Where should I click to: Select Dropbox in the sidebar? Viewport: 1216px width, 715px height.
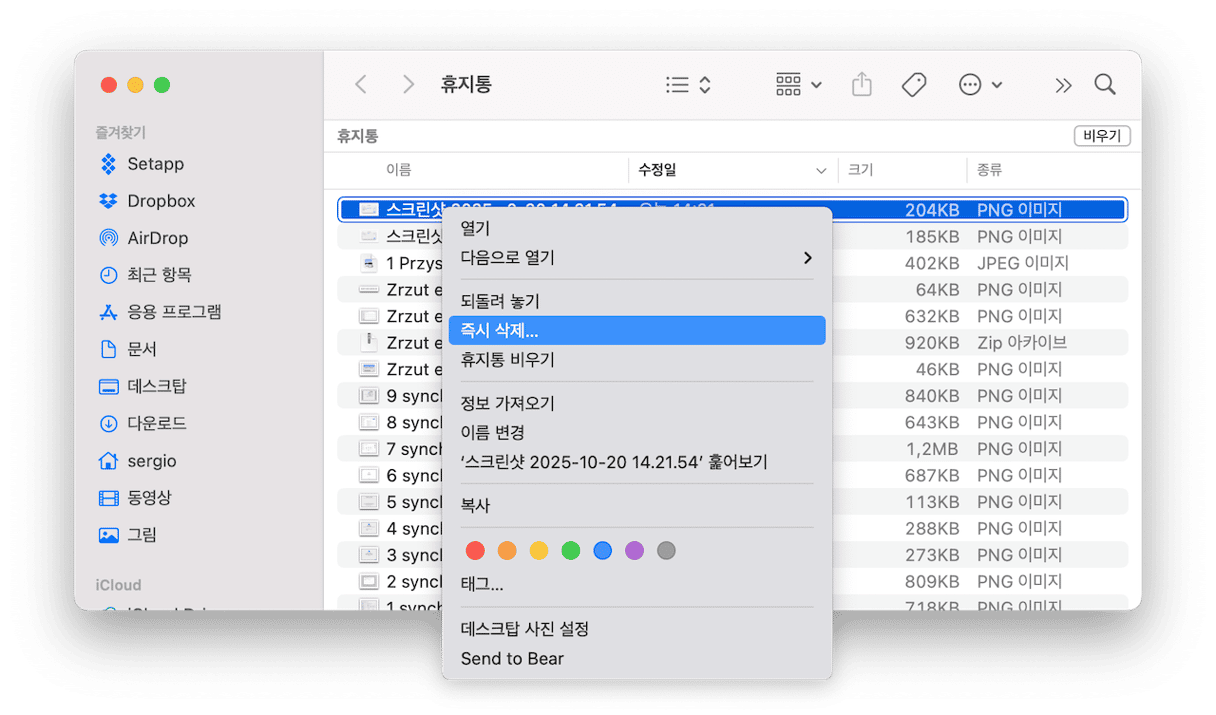click(x=160, y=201)
